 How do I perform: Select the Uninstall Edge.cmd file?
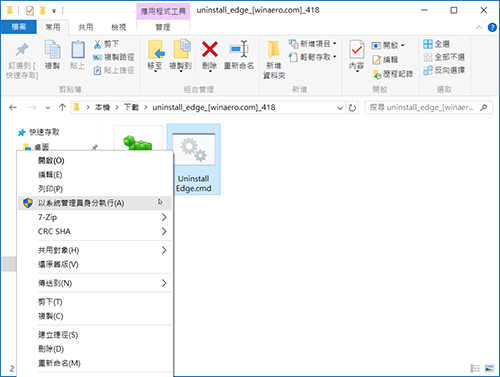coord(193,159)
